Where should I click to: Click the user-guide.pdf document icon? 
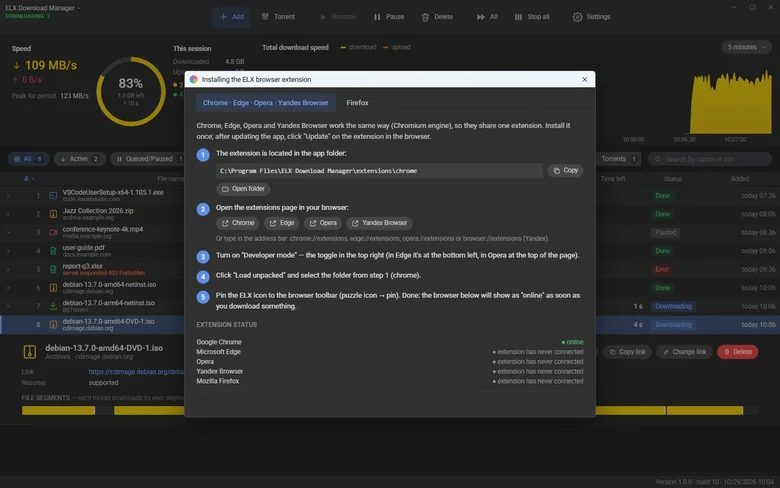tap(53, 251)
